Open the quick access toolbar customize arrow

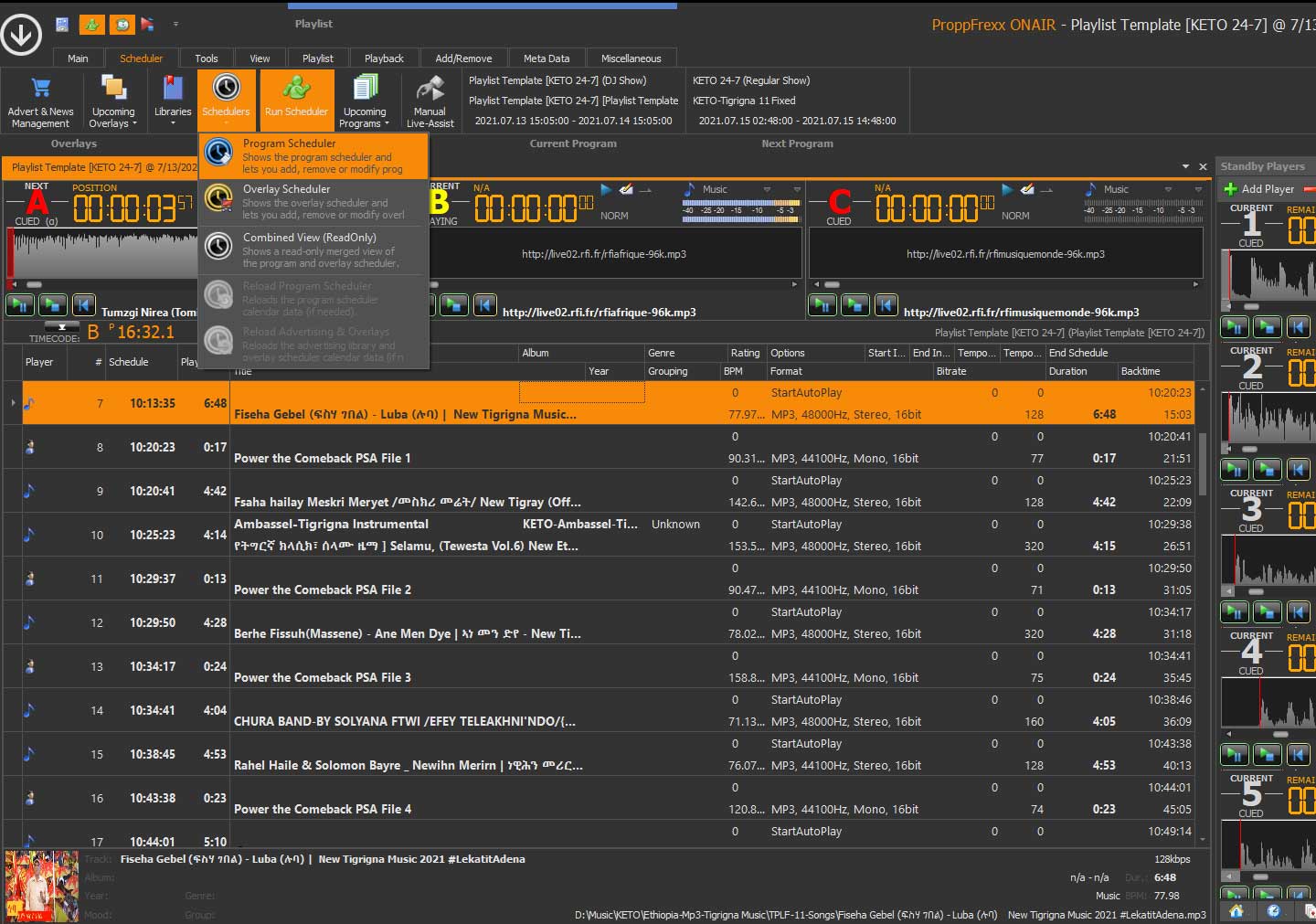(175, 25)
